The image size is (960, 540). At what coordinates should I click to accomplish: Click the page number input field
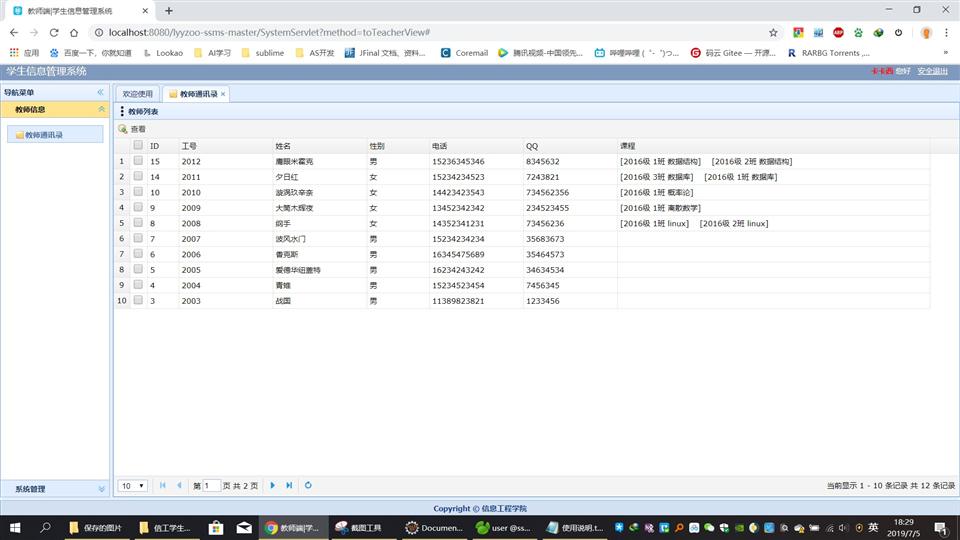click(211, 485)
